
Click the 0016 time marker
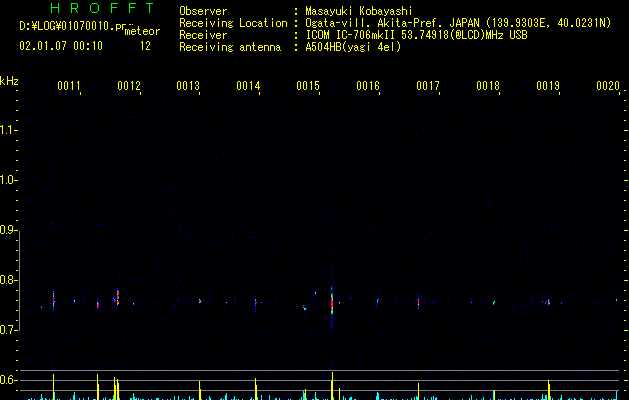click(x=368, y=86)
